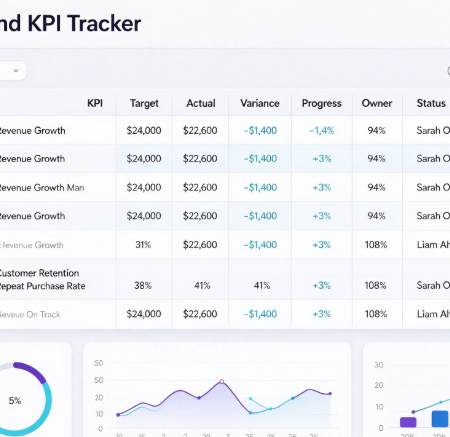Image resolution: width=450 pixels, height=437 pixels.
Task: Click "108%" in the Repeat Purchase Rate row
Action: [x=375, y=285]
